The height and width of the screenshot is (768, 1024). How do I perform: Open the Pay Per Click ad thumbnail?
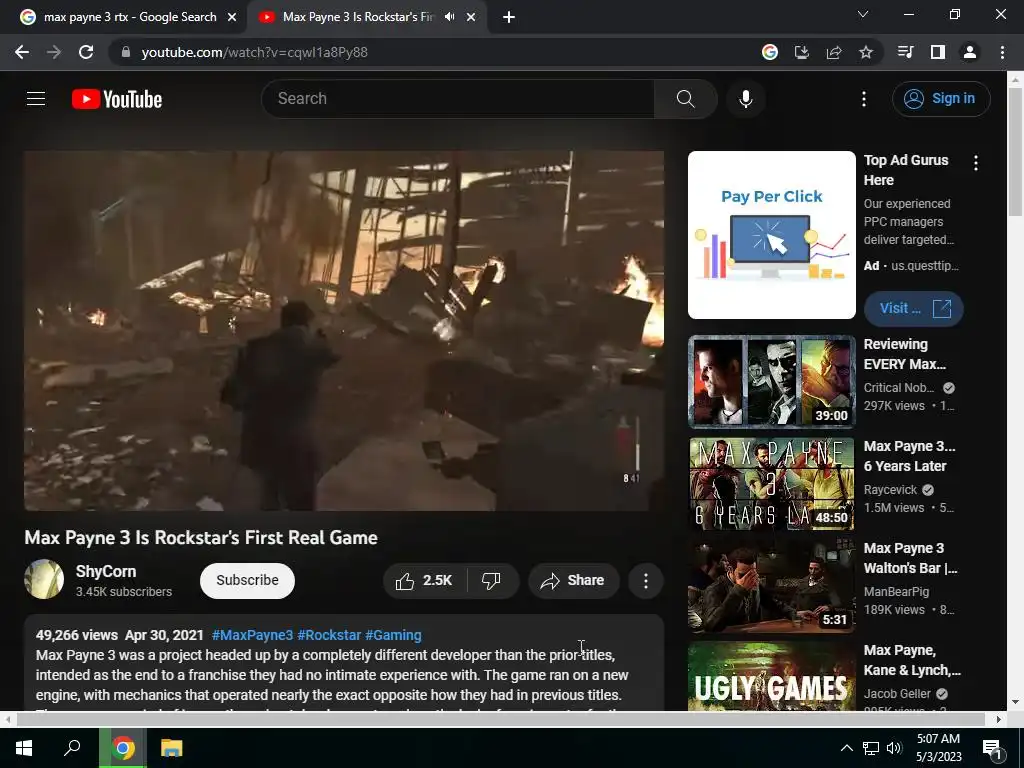pos(771,235)
